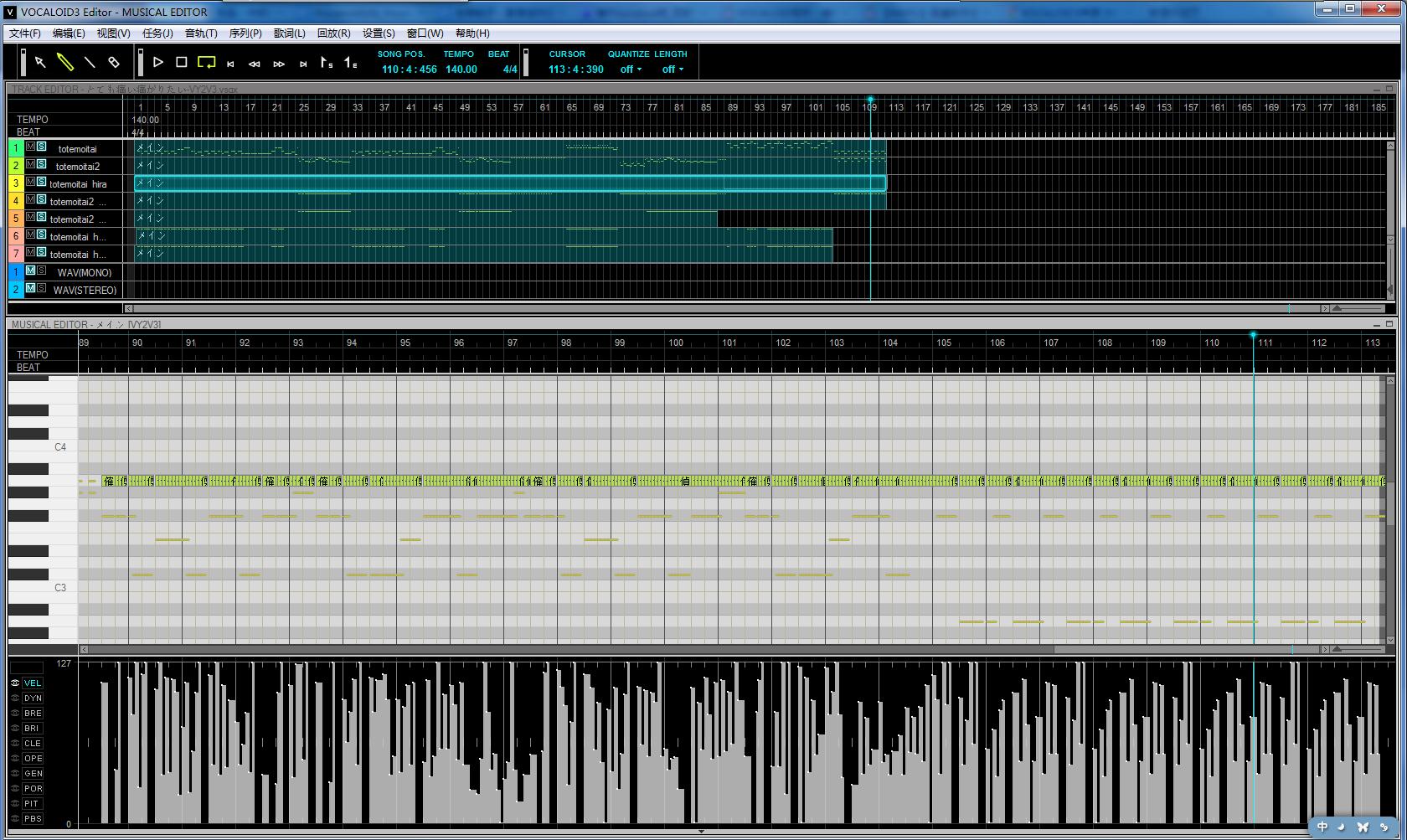Solo the WAV(STEREO) track
The image size is (1407, 840).
click(x=42, y=288)
